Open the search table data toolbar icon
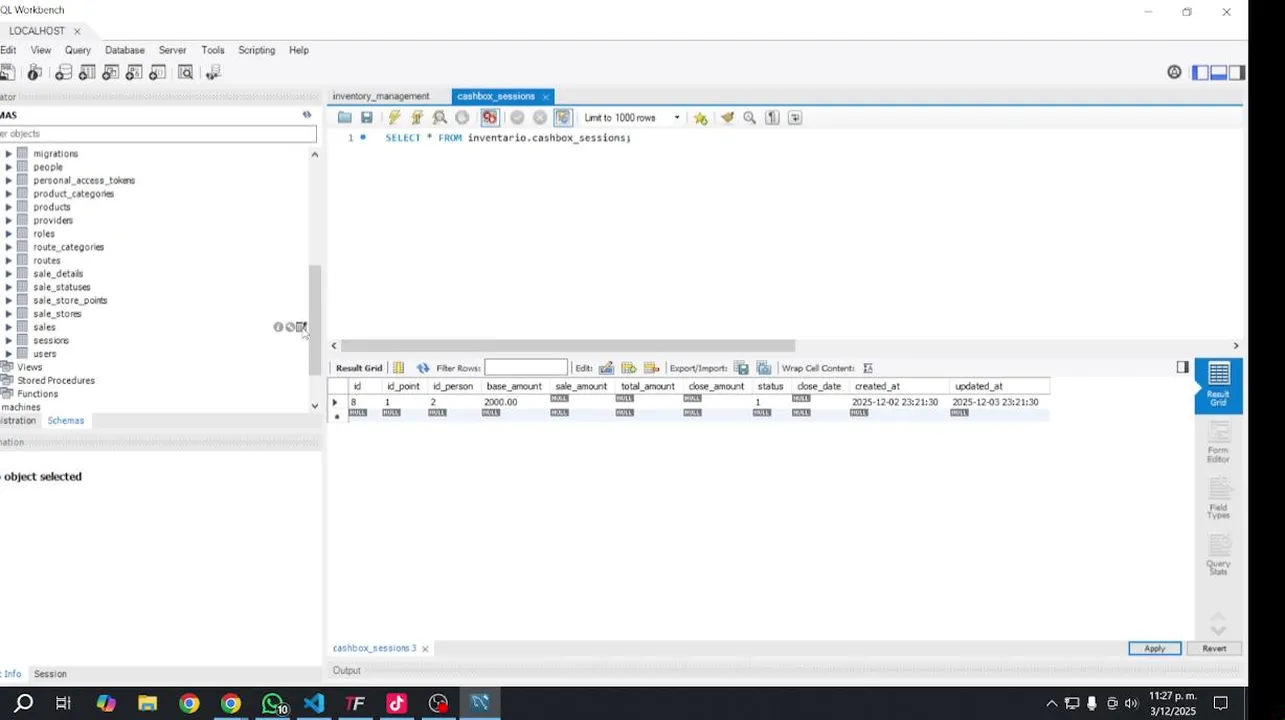Image resolution: width=1285 pixels, height=720 pixels. pyautogui.click(x=185, y=72)
